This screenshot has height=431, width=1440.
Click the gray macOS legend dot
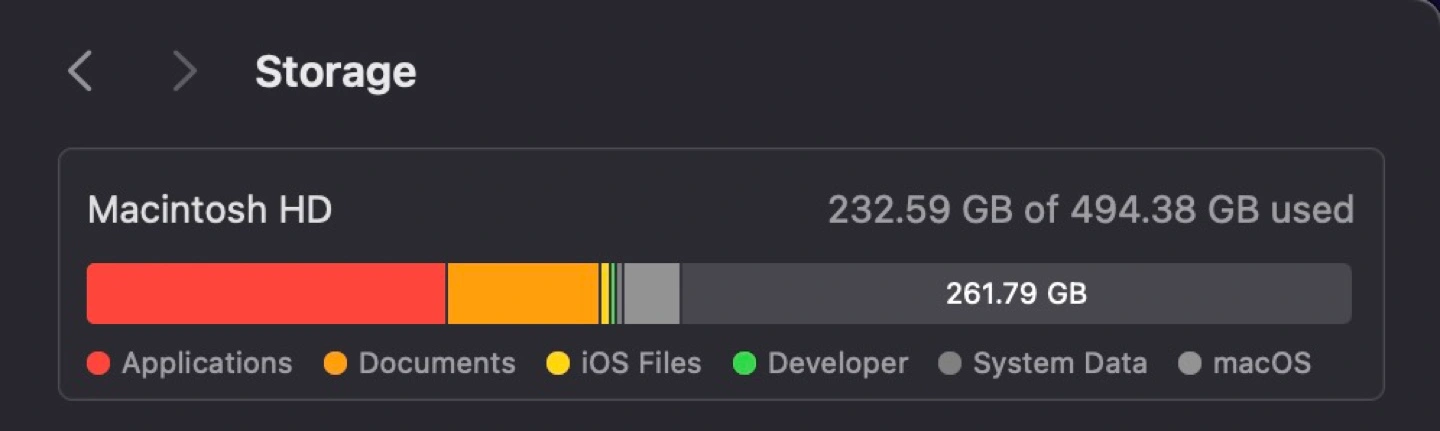pyautogui.click(x=1189, y=363)
